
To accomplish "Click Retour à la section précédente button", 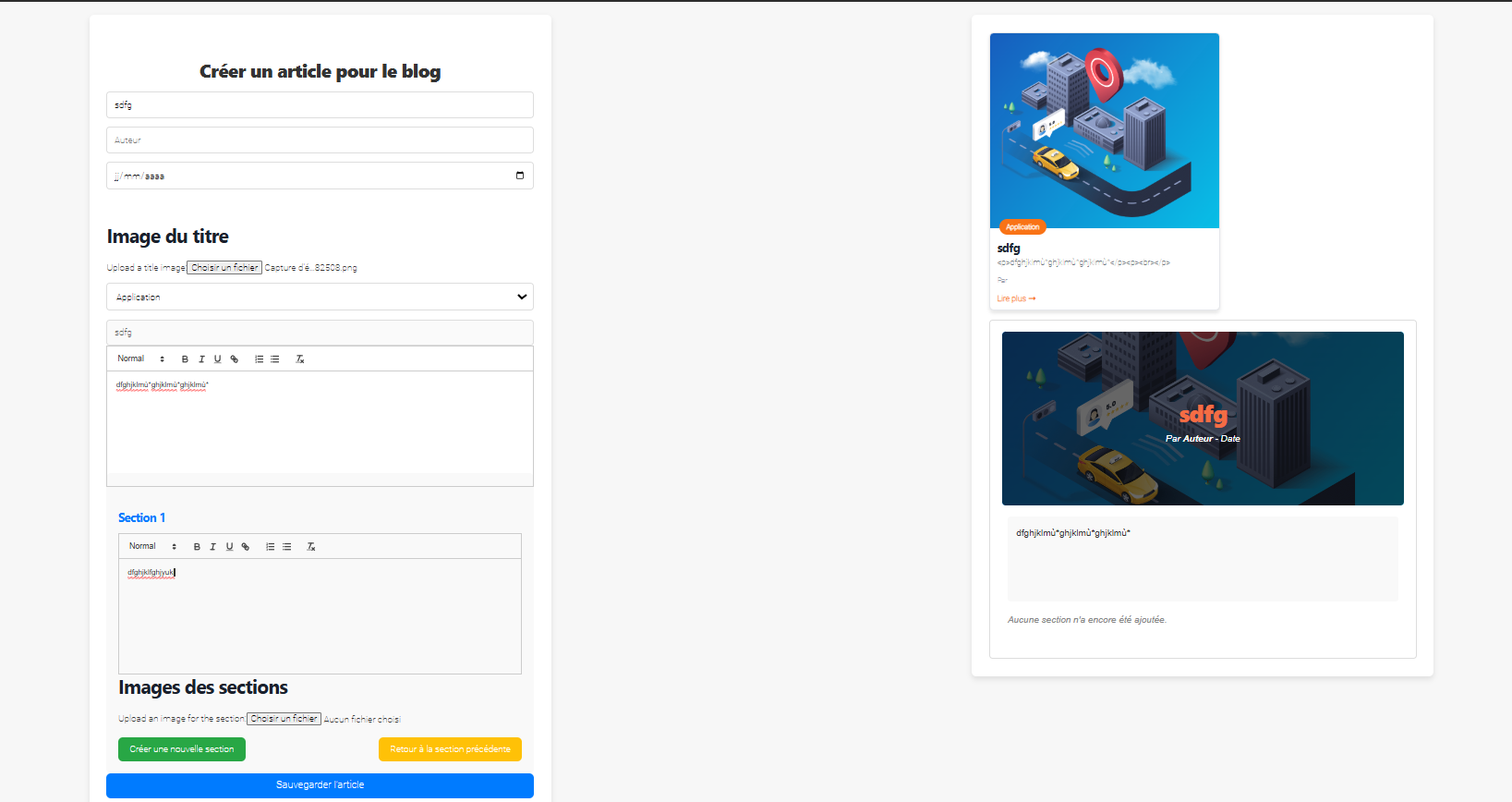I will coord(450,749).
